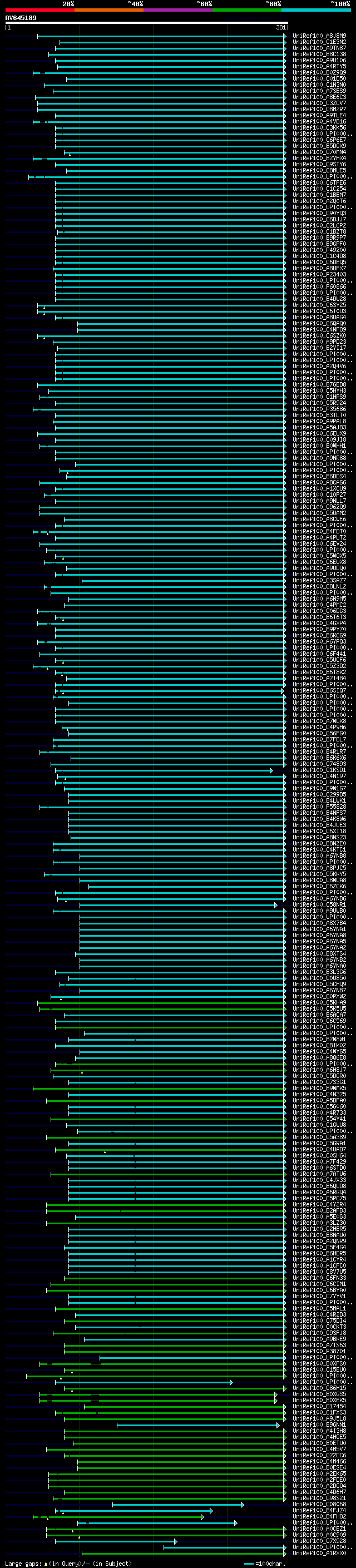This screenshot has width=356, height=1568.
Task: Select label UniRef100_Q90YQ3
Action: pos(319,213)
